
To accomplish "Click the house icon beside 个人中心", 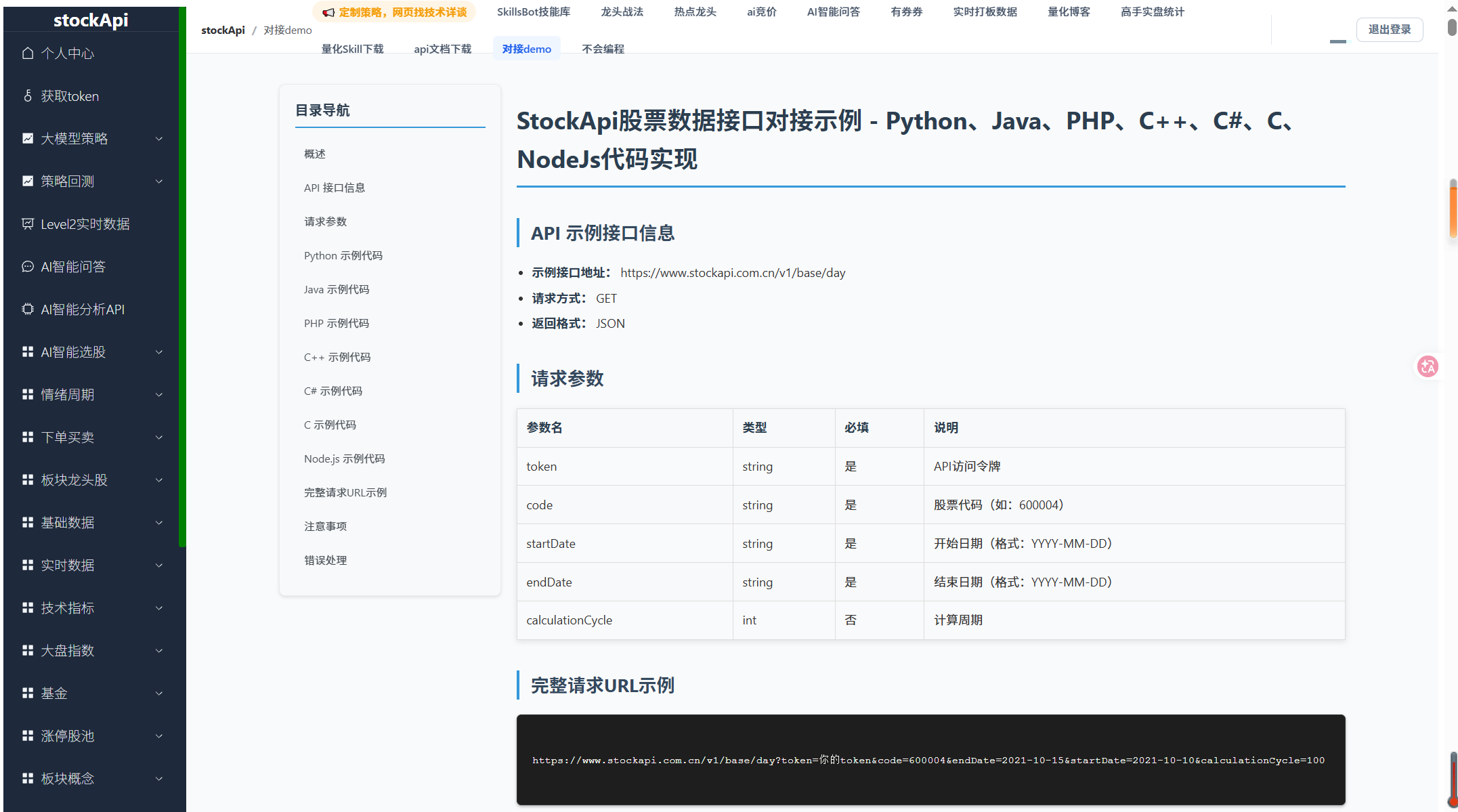I will point(28,53).
